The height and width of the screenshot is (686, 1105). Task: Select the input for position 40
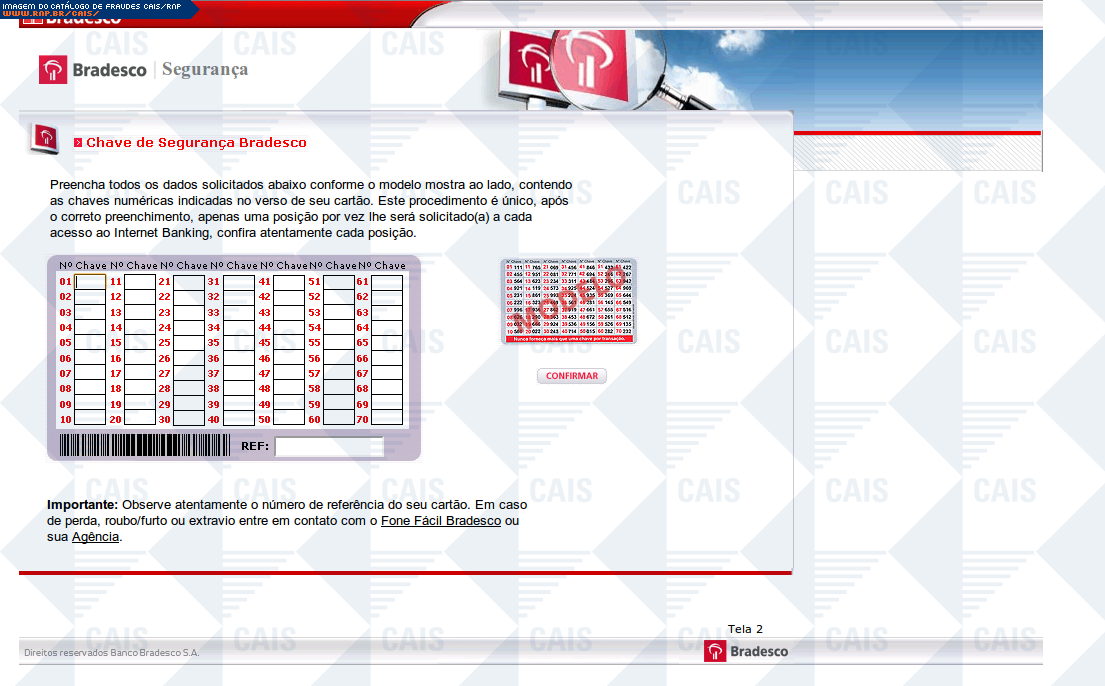238,419
